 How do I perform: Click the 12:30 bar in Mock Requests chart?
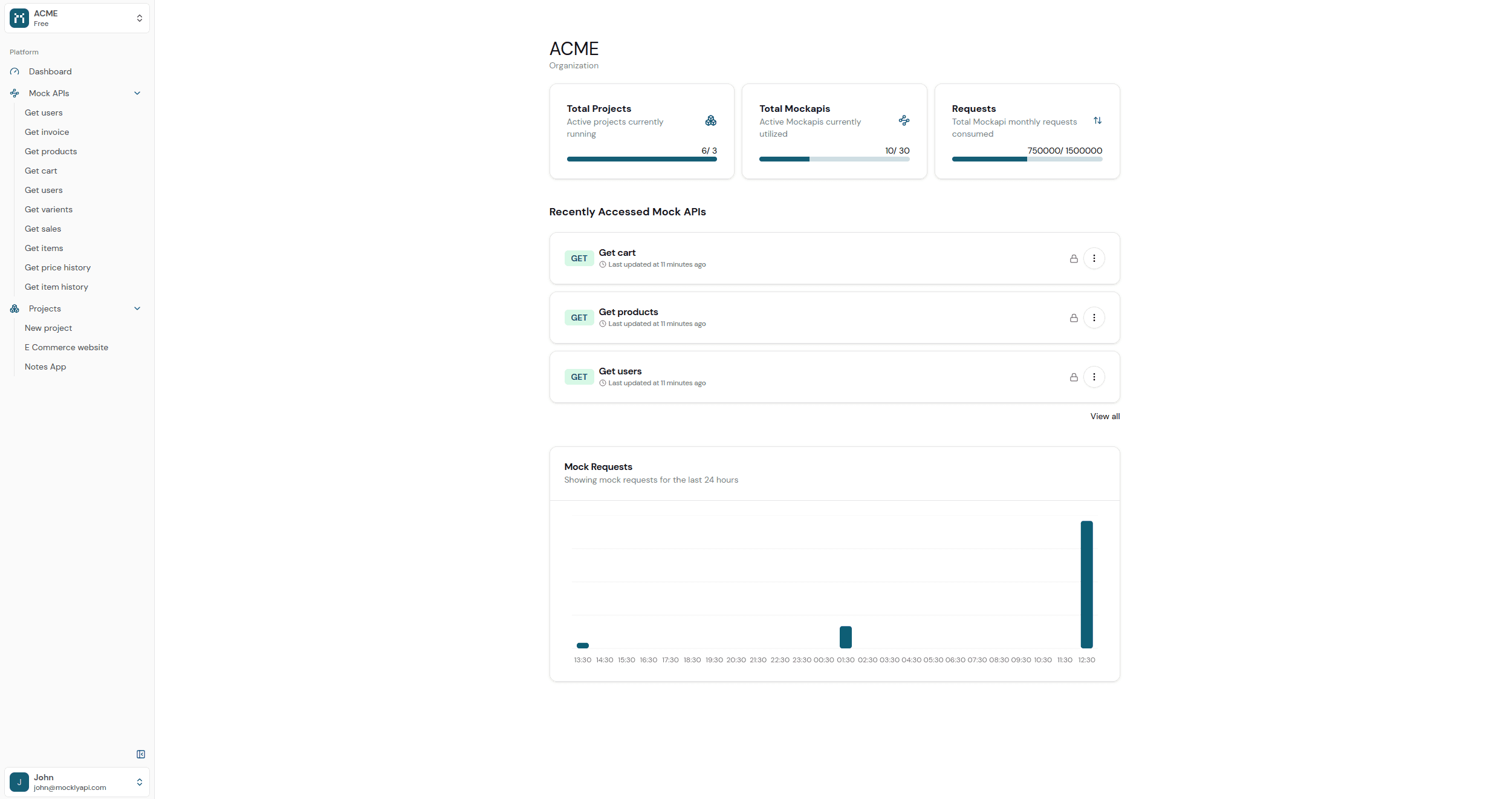click(1086, 584)
